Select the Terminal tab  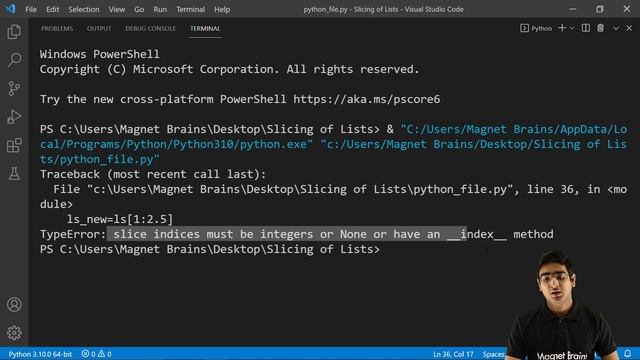click(x=205, y=29)
